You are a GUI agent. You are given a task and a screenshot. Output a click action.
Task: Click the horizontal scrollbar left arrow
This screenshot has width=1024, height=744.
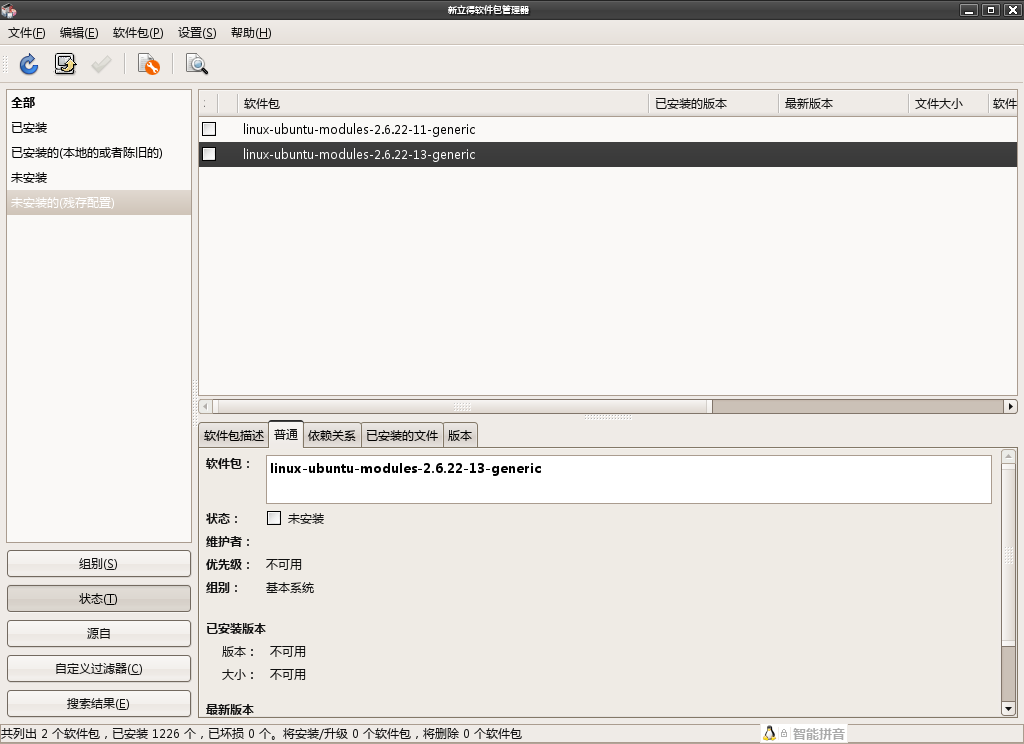pos(205,406)
